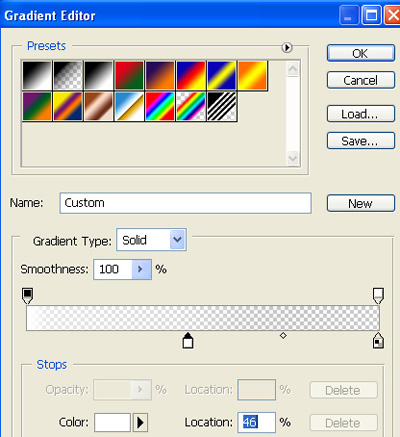Pick the orange-yellow-orange gradient preset
Viewport: 400px width, 437px height.
pos(252,75)
